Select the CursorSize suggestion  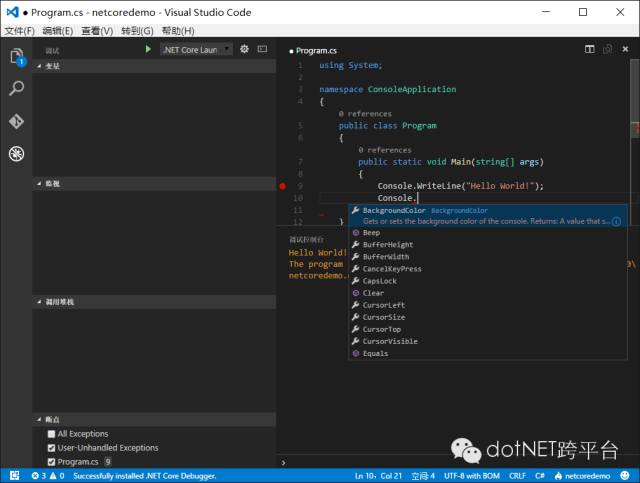tap(487, 317)
